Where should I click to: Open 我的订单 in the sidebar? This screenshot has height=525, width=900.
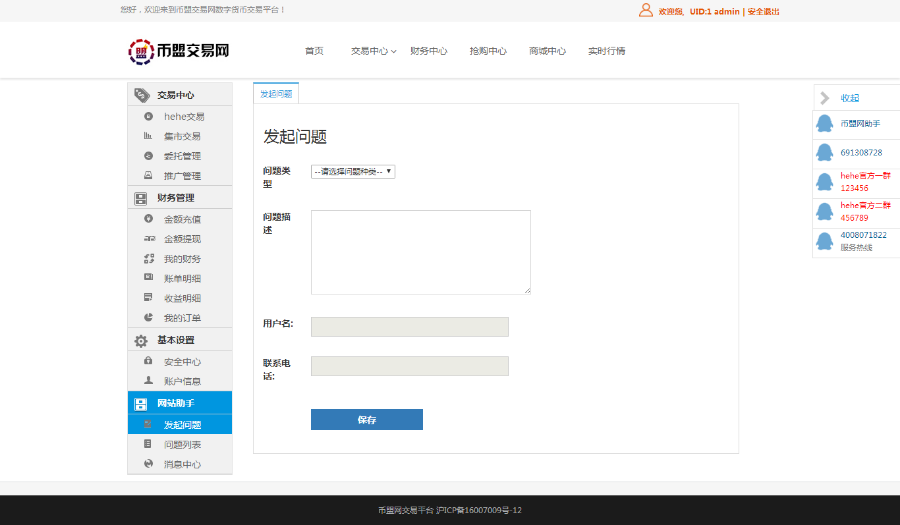click(182, 317)
